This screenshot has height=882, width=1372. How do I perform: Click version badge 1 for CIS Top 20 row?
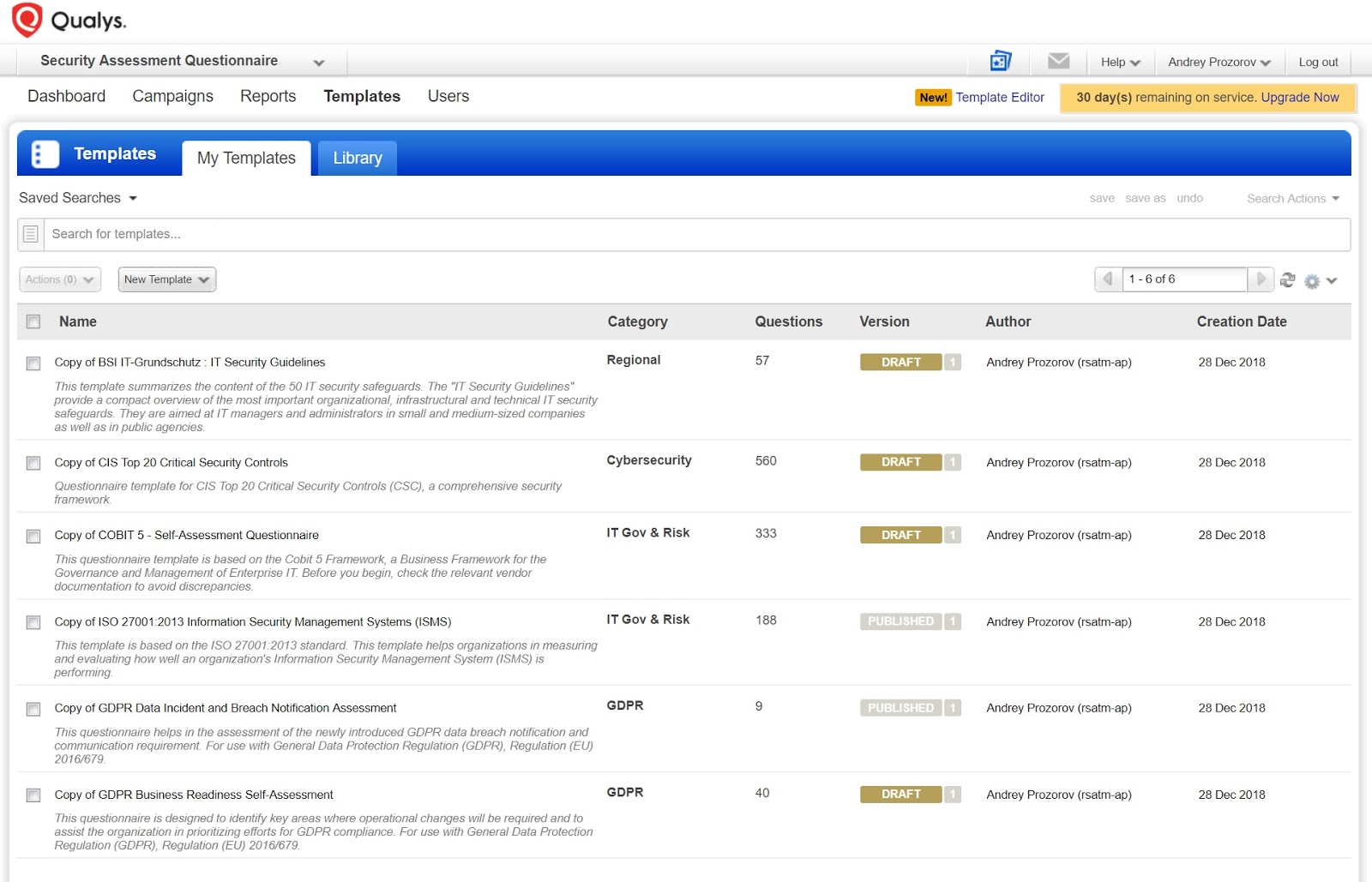(x=953, y=462)
